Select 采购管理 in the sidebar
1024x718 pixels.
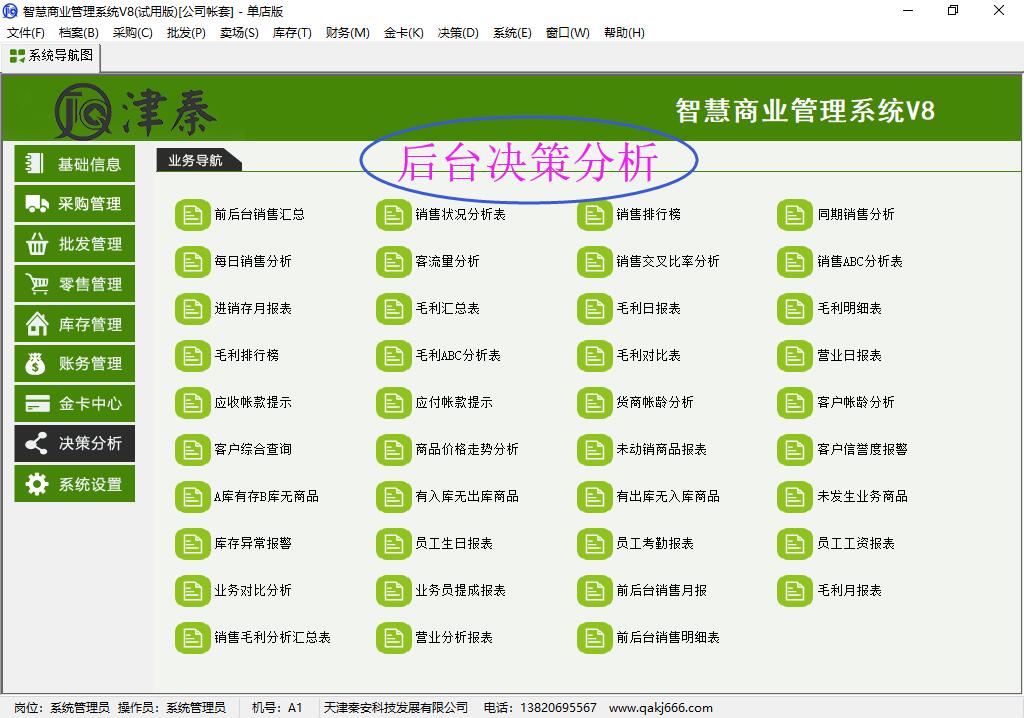click(74, 204)
